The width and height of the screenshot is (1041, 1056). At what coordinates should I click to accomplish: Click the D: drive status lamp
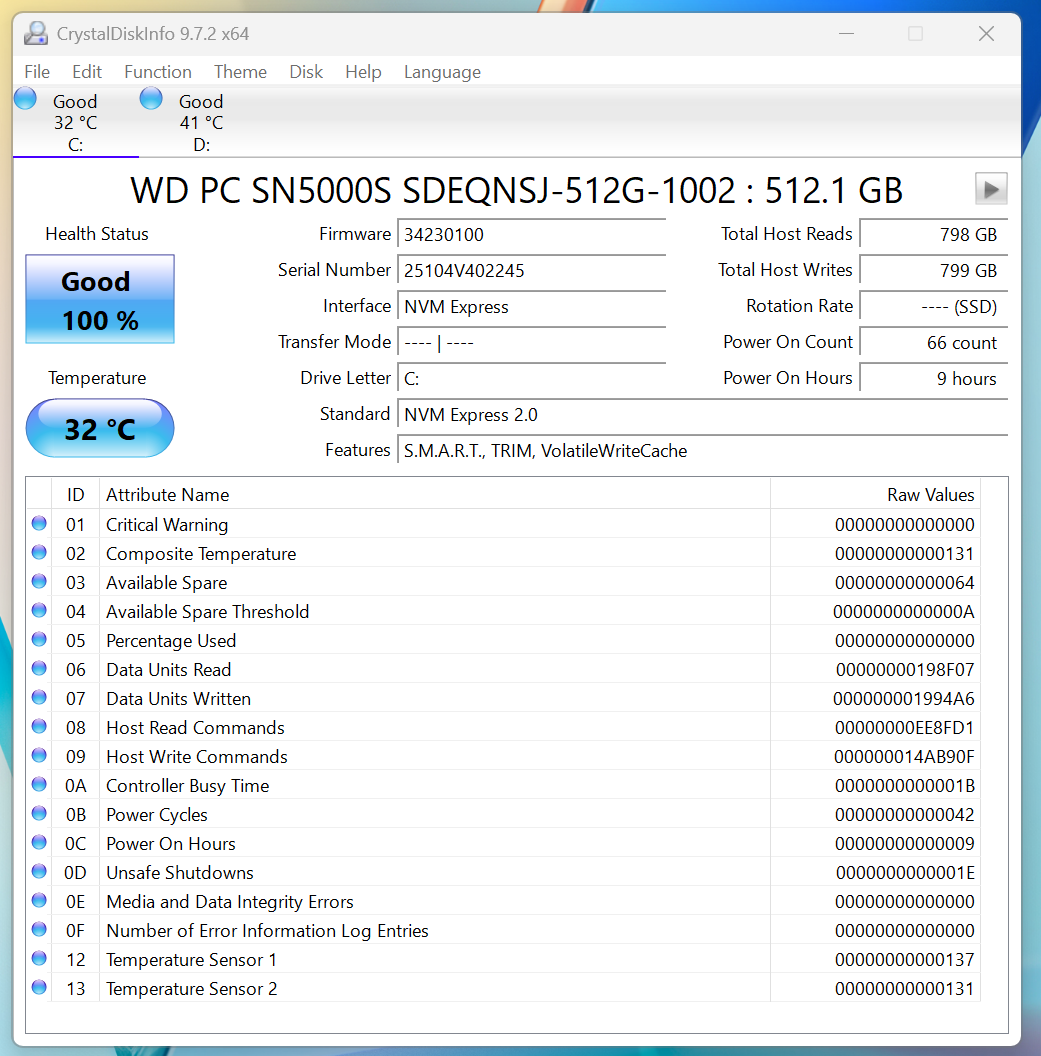(x=150, y=98)
